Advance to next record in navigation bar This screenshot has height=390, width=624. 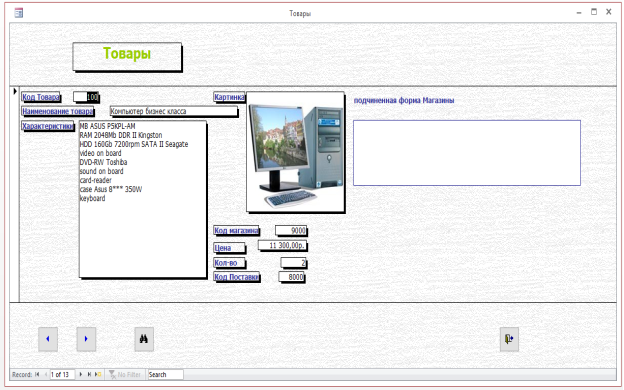[x=81, y=374]
